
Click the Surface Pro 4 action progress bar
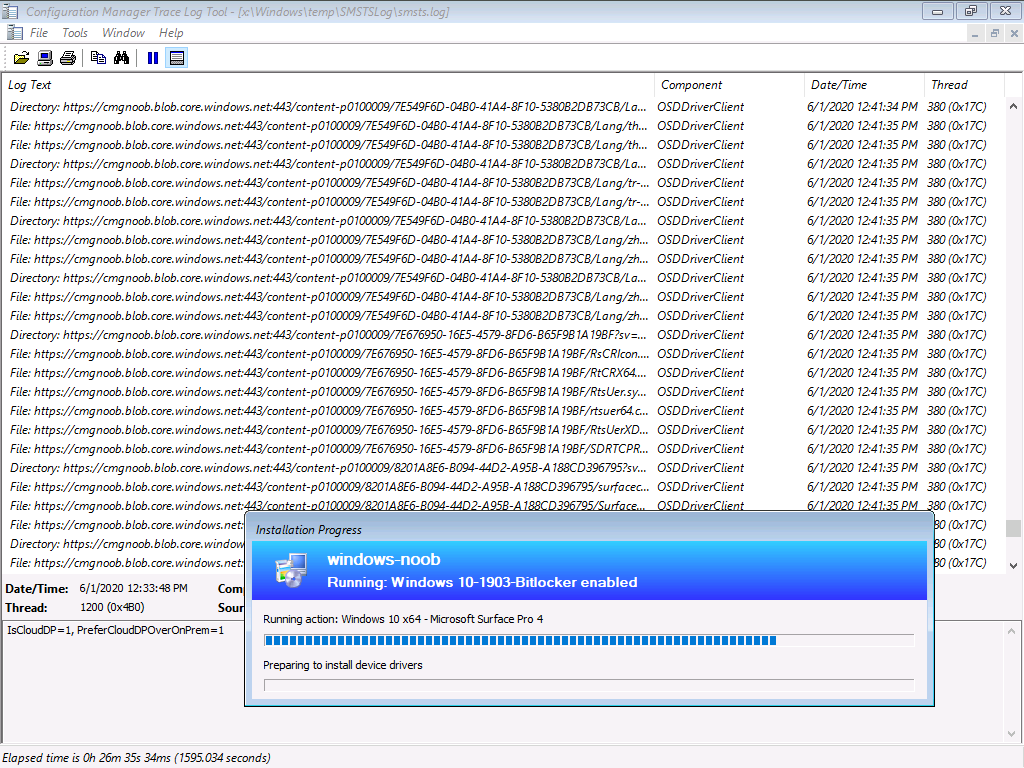[x=589, y=641]
